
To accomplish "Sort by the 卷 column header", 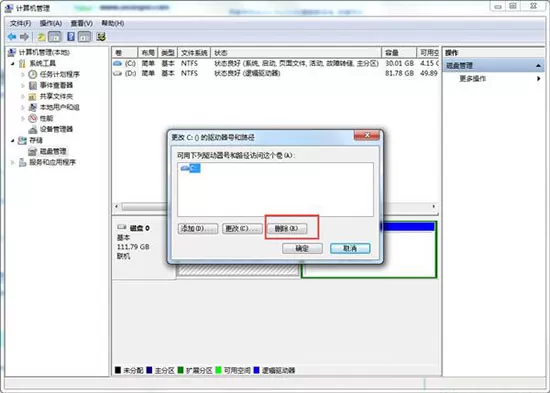I will (x=125, y=53).
